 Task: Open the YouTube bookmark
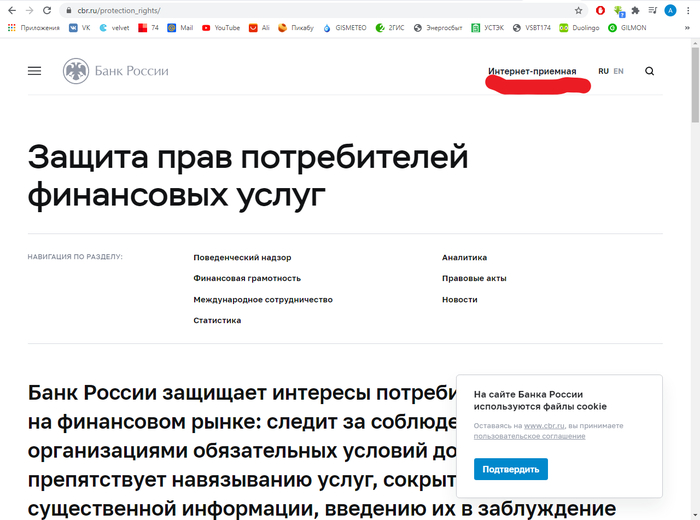pos(221,28)
